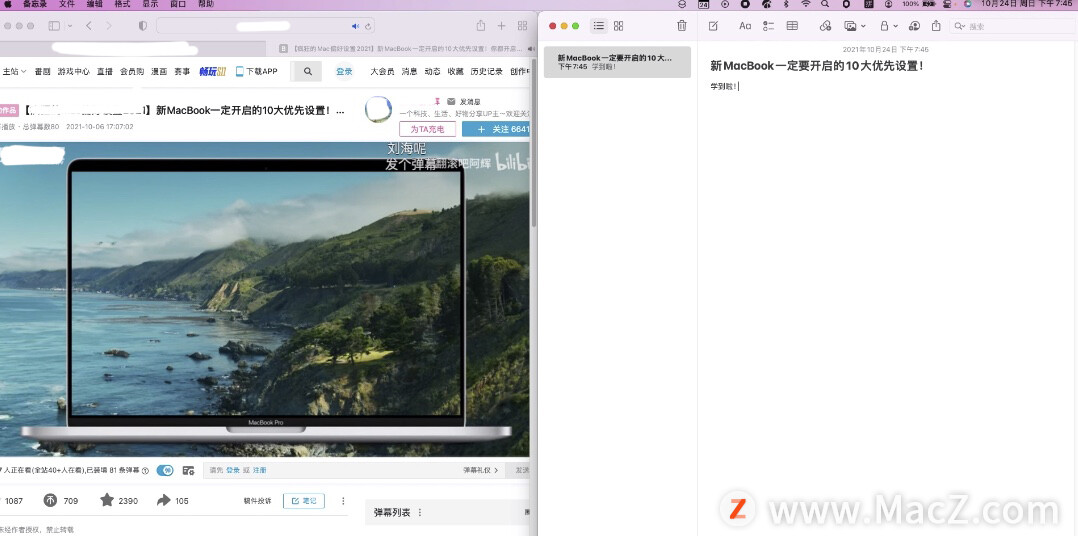The image size is (1078, 536).
Task: Open the bilibili 消息 link
Action: tap(409, 71)
